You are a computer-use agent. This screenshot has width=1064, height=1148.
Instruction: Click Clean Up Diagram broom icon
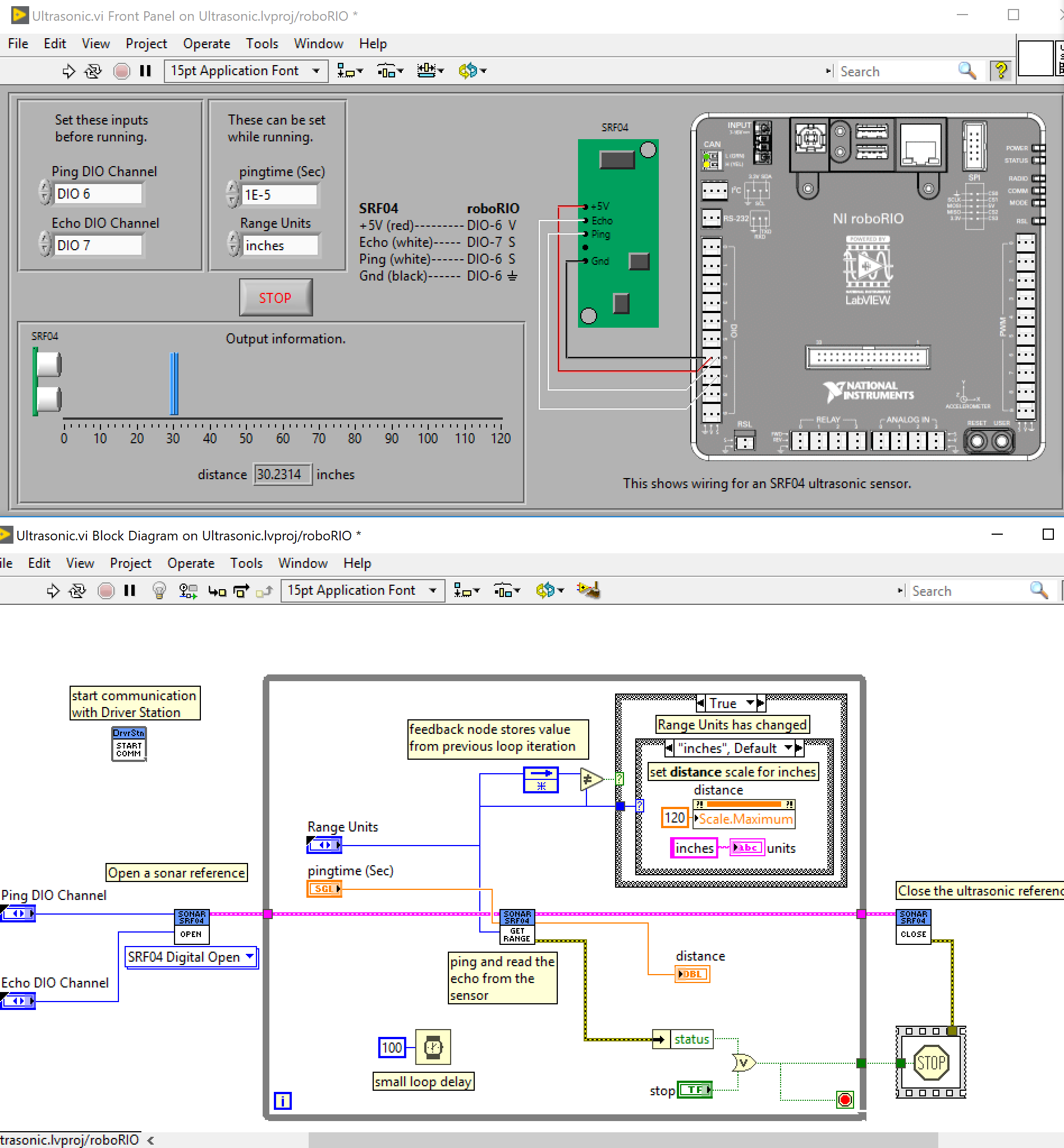tap(589, 590)
